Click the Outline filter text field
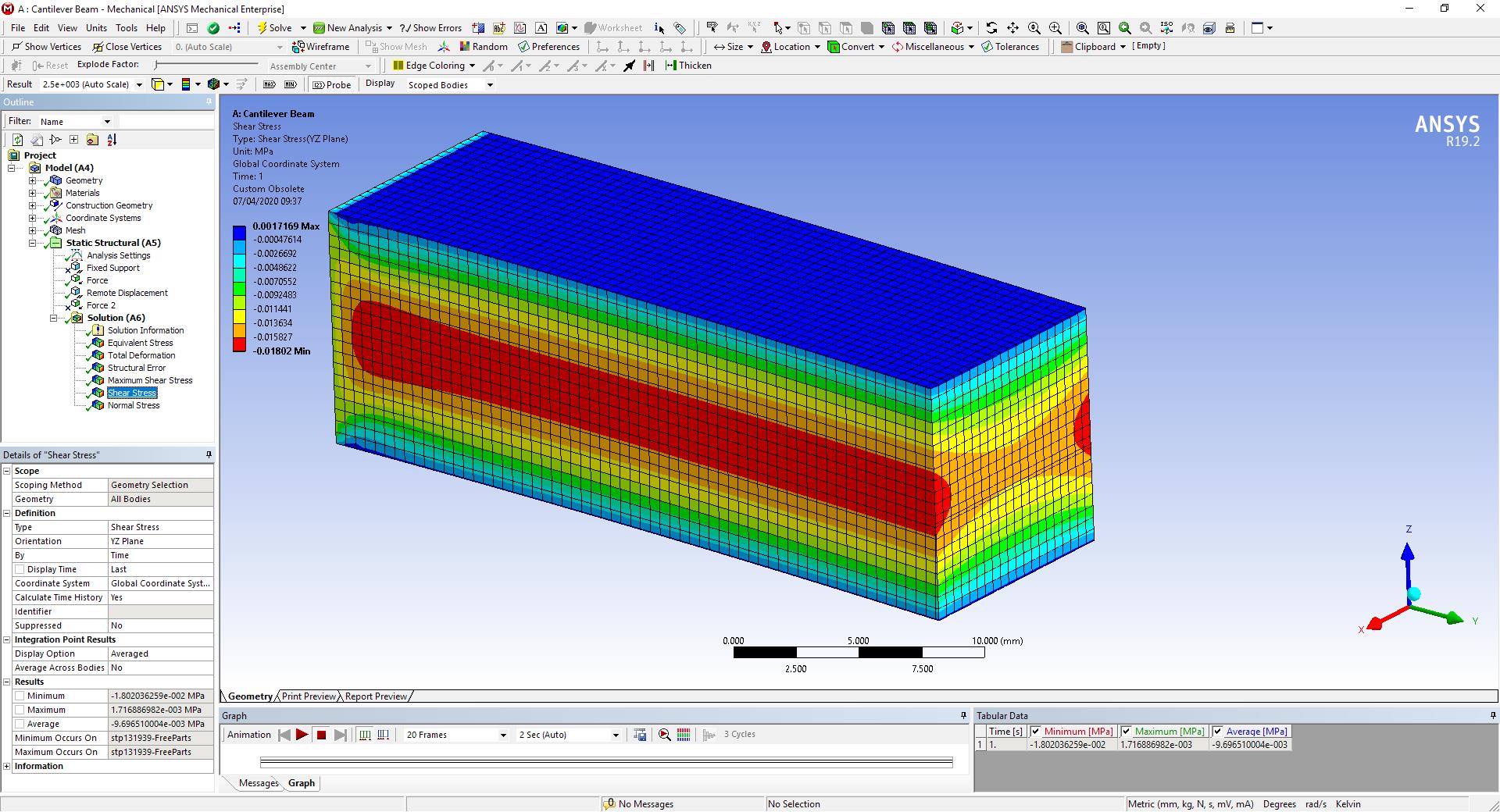Viewport: 1500px width, 812px height. [166, 122]
